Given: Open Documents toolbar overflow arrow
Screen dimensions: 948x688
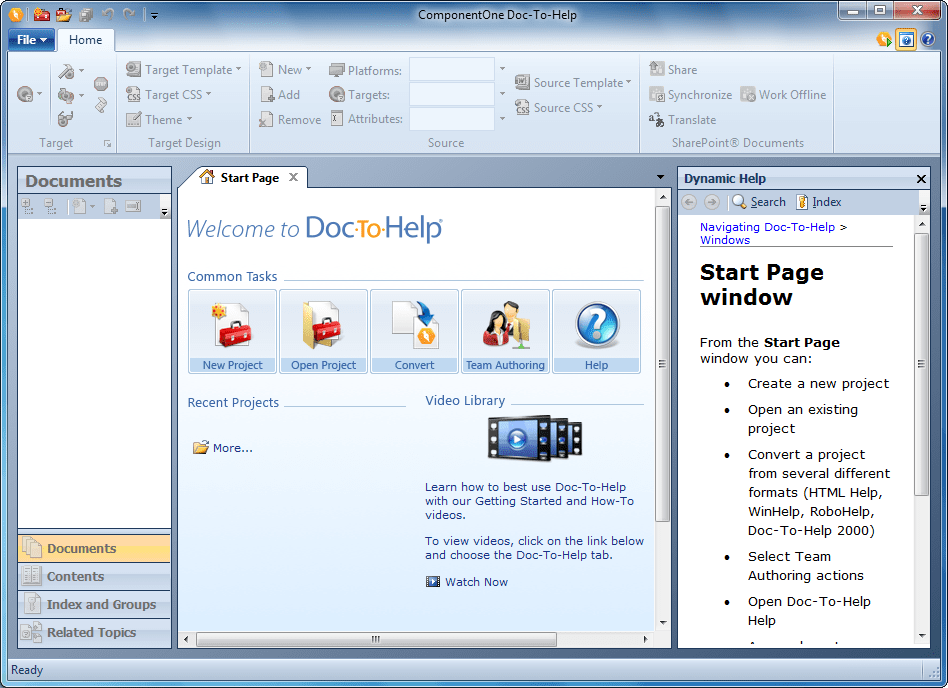Looking at the screenshot, I should click(164, 212).
